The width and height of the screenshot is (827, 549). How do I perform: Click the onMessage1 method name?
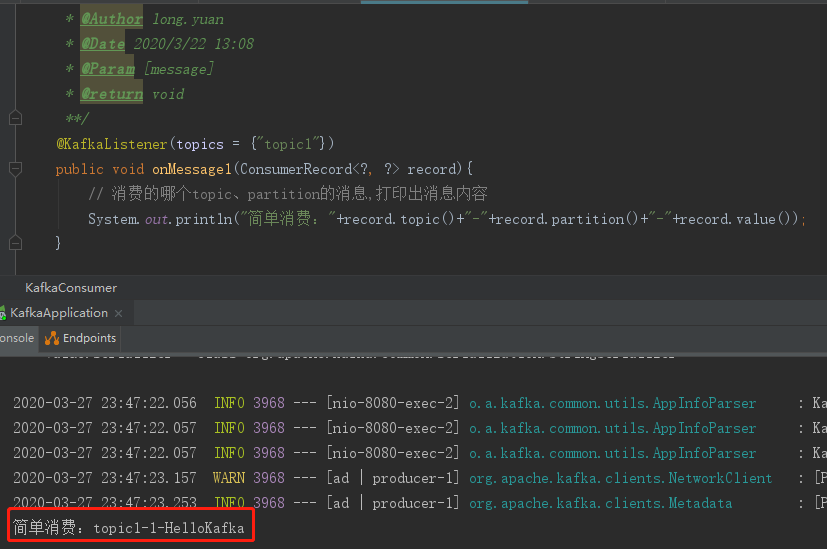click(x=192, y=169)
